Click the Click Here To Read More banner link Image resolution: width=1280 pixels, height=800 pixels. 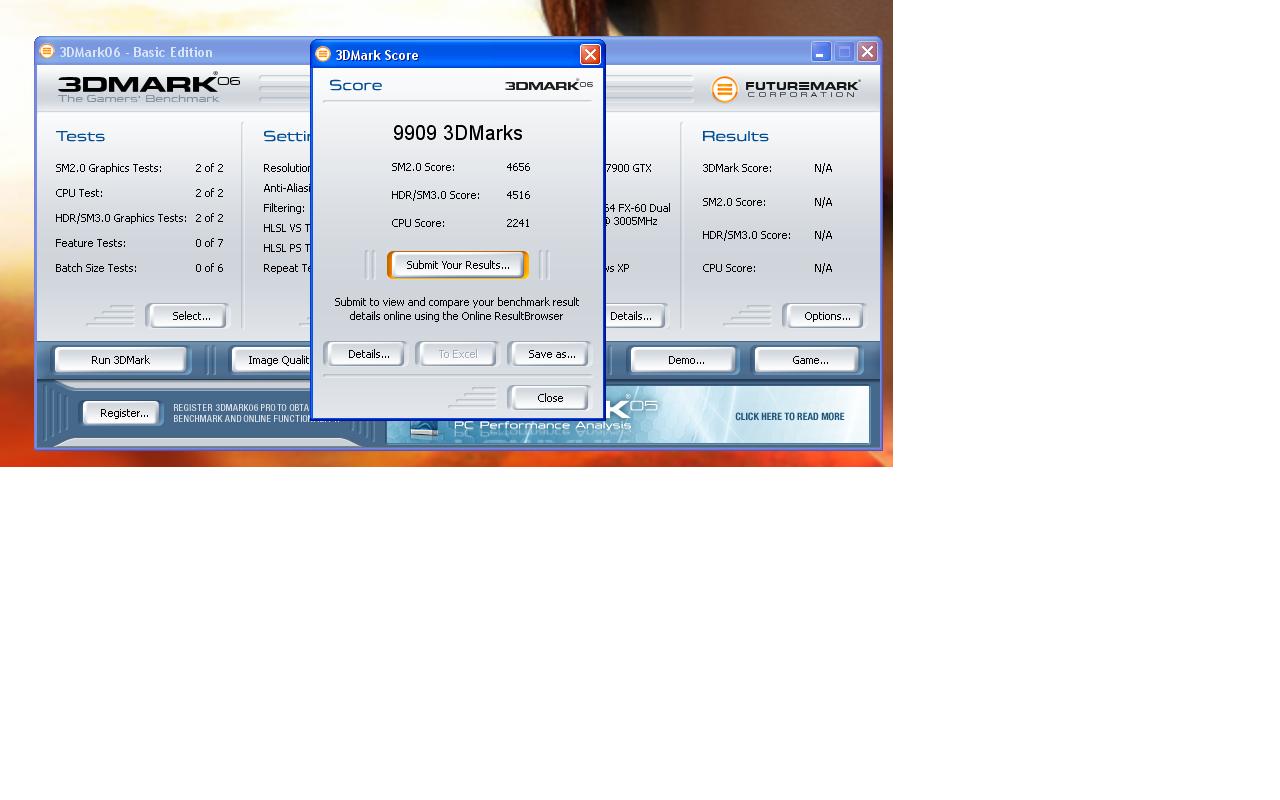click(789, 417)
